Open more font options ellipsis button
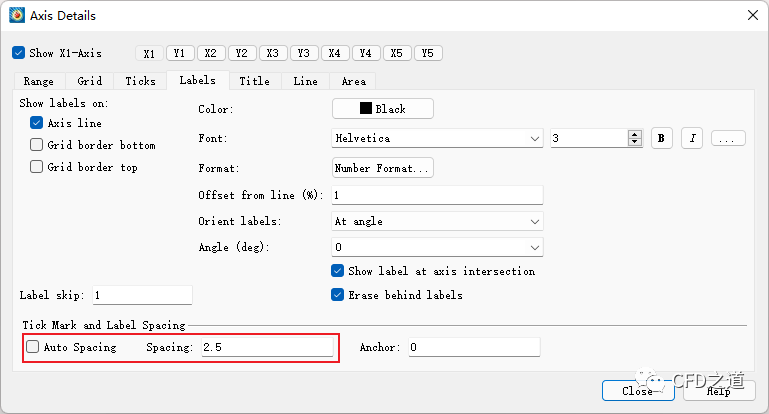 tap(728, 138)
